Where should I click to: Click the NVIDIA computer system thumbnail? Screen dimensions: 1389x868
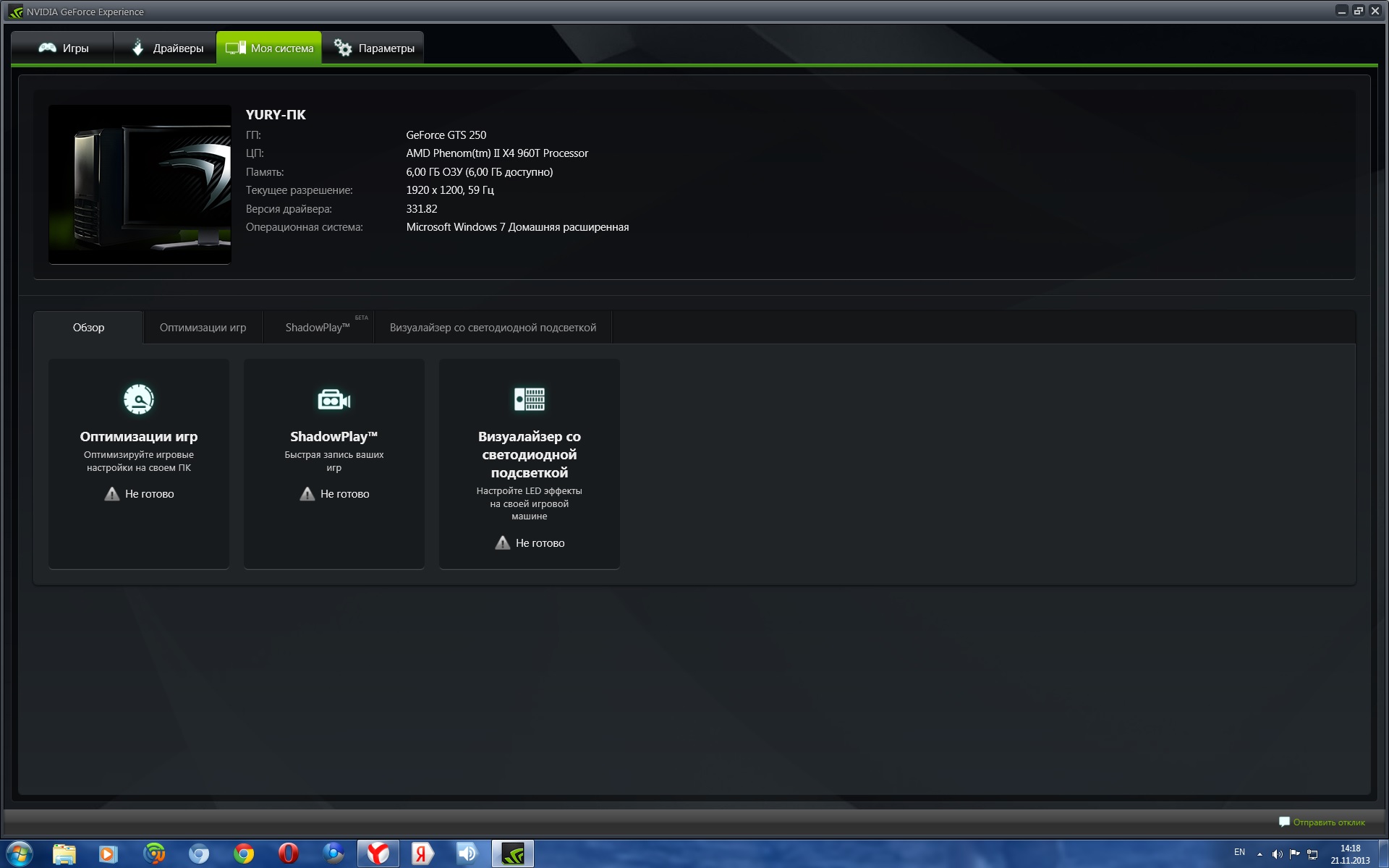(x=140, y=184)
